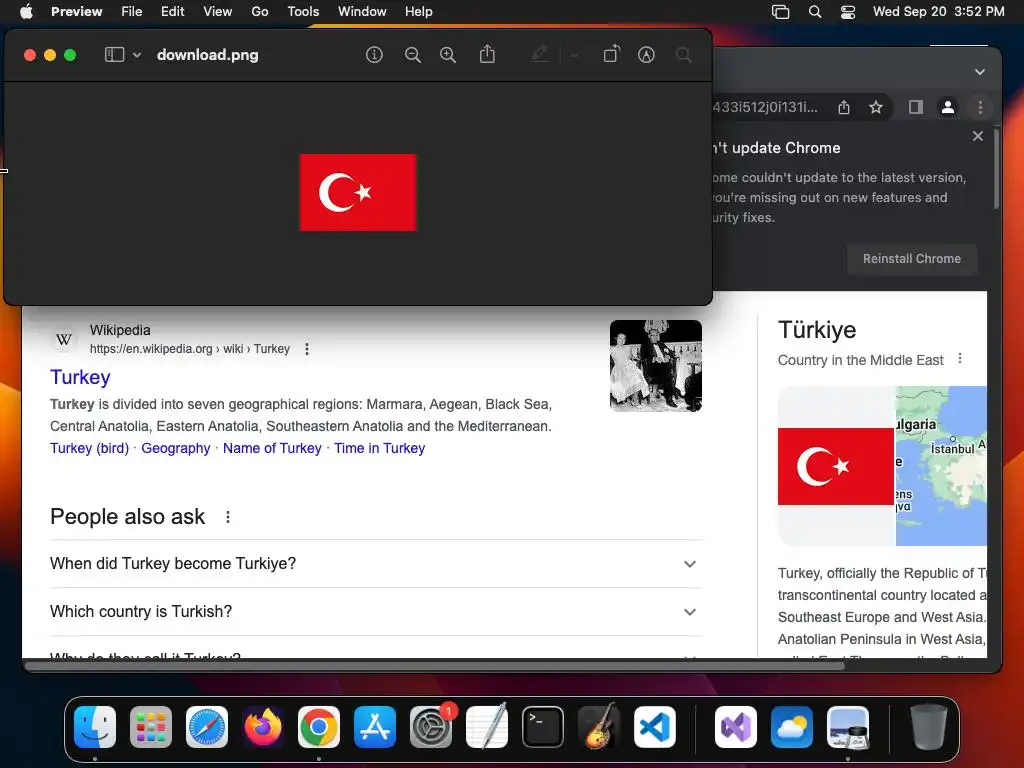Open the Help menu

pos(419,11)
